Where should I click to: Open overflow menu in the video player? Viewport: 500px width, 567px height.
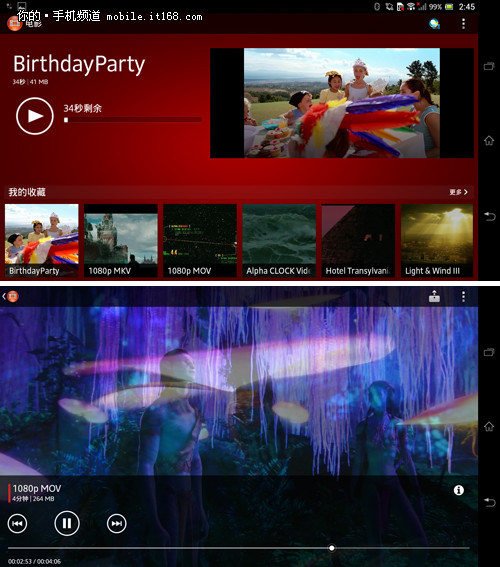tap(463, 297)
